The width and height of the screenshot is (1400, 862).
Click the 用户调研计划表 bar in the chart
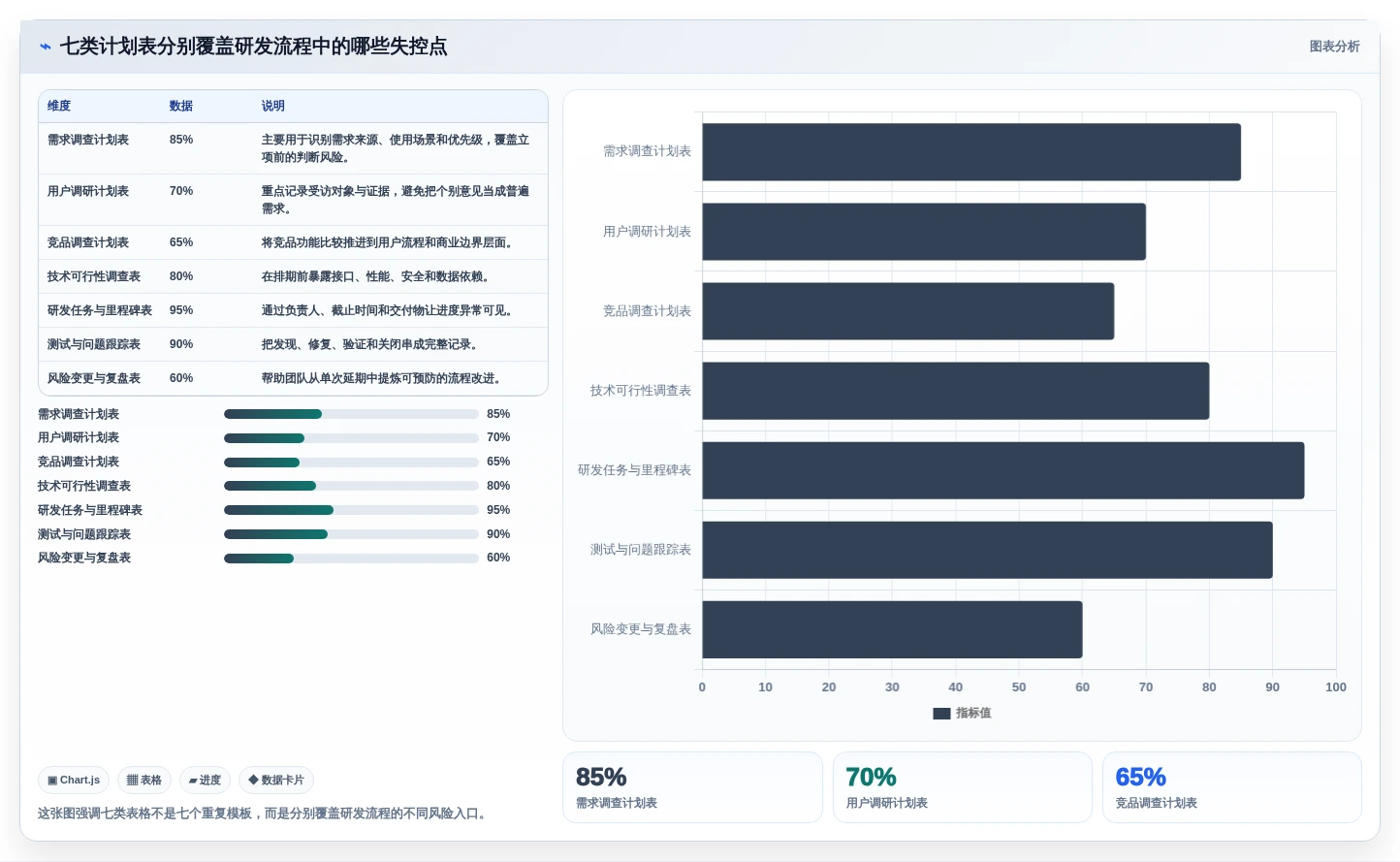click(x=924, y=232)
